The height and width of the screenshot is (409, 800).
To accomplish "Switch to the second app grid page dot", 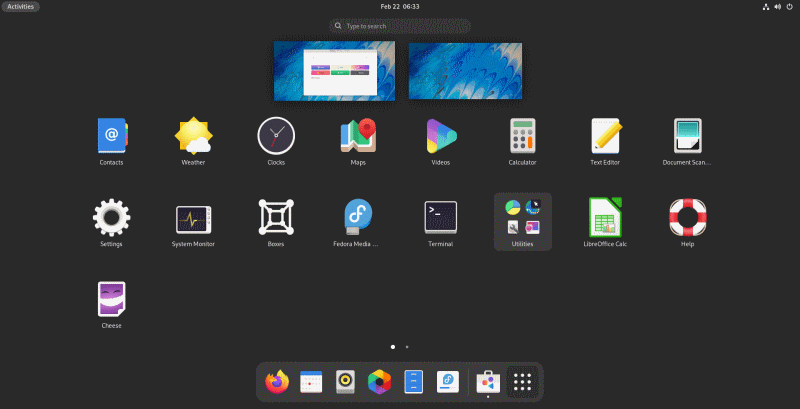I will [x=407, y=346].
